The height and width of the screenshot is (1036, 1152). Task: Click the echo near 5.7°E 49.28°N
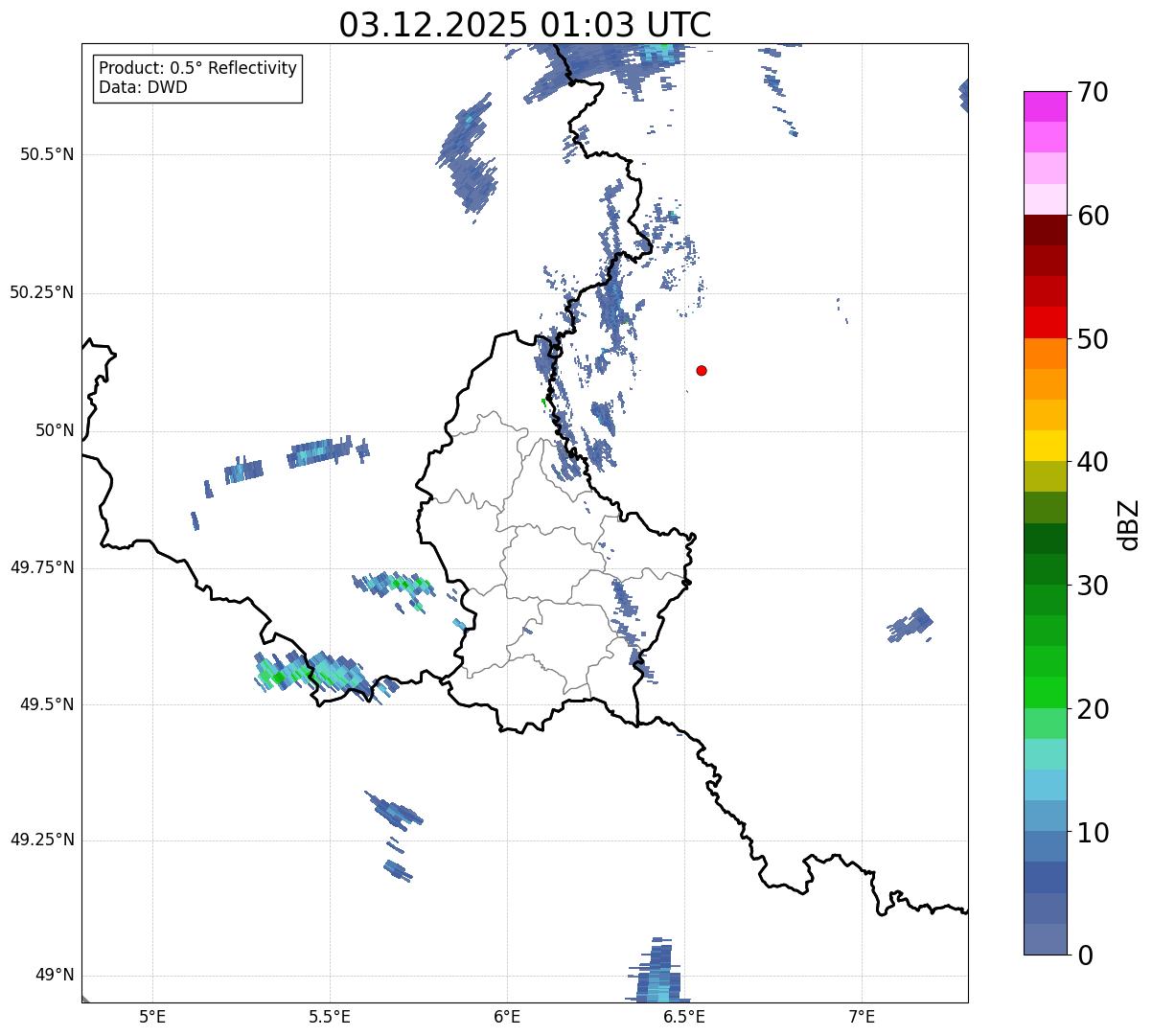394,810
